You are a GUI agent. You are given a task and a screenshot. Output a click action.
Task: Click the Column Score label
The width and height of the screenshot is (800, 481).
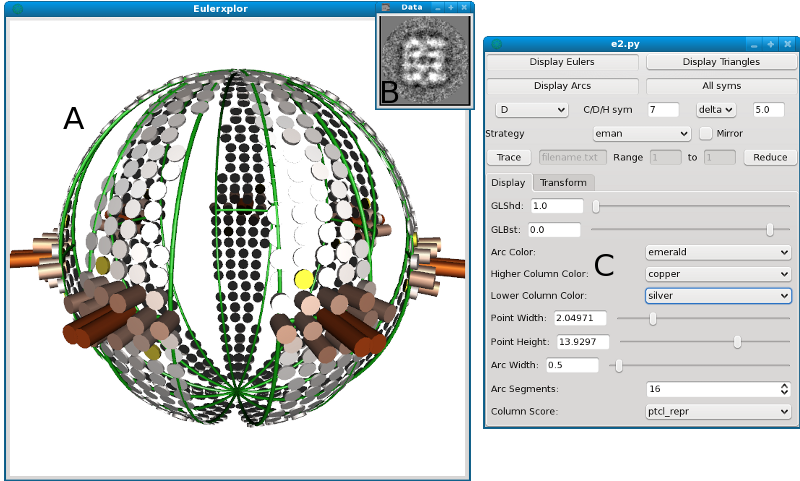click(x=524, y=412)
